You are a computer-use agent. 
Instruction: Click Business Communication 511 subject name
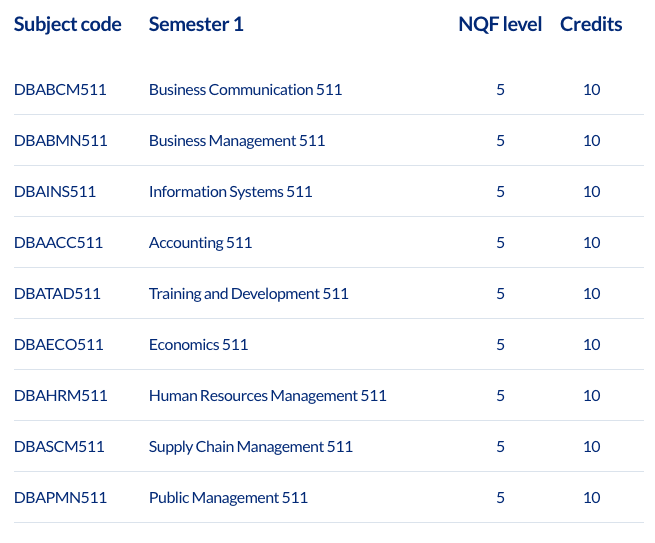246,90
